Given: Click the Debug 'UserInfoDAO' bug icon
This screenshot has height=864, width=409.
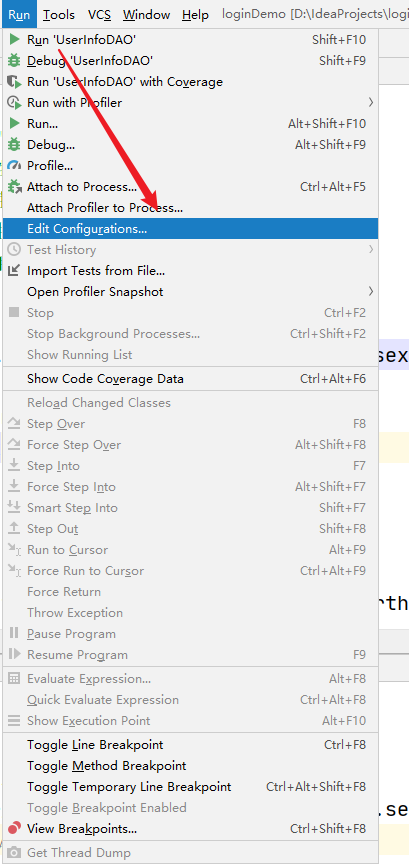Looking at the screenshot, I should coord(14,61).
